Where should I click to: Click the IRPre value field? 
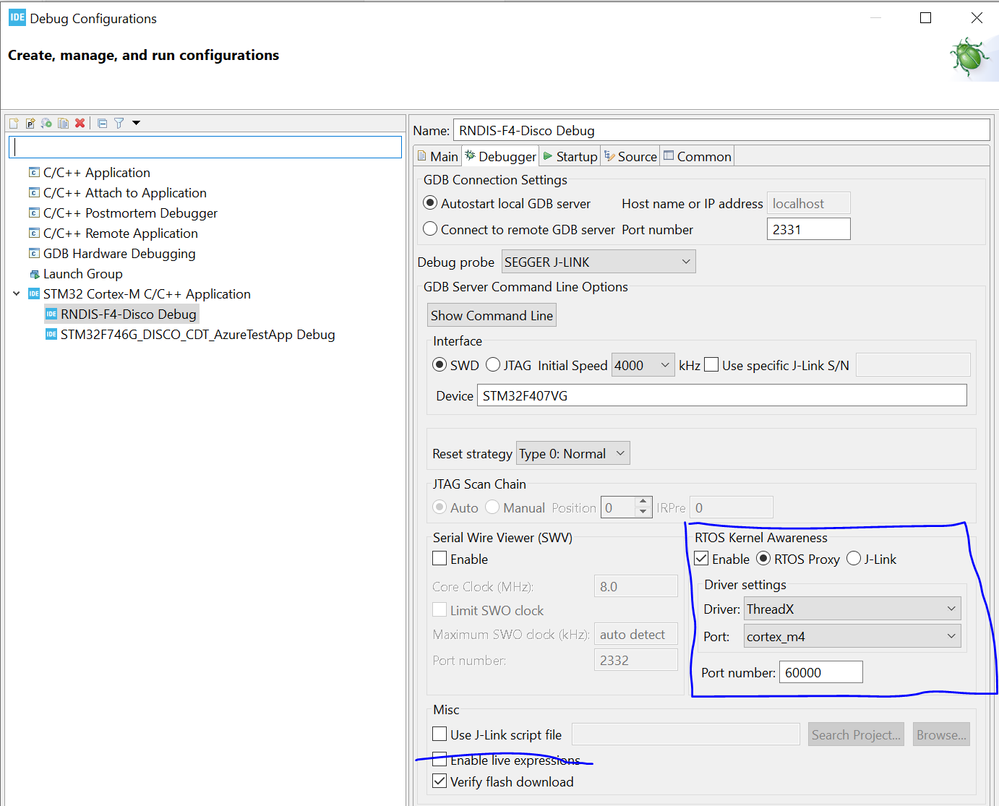coord(731,508)
